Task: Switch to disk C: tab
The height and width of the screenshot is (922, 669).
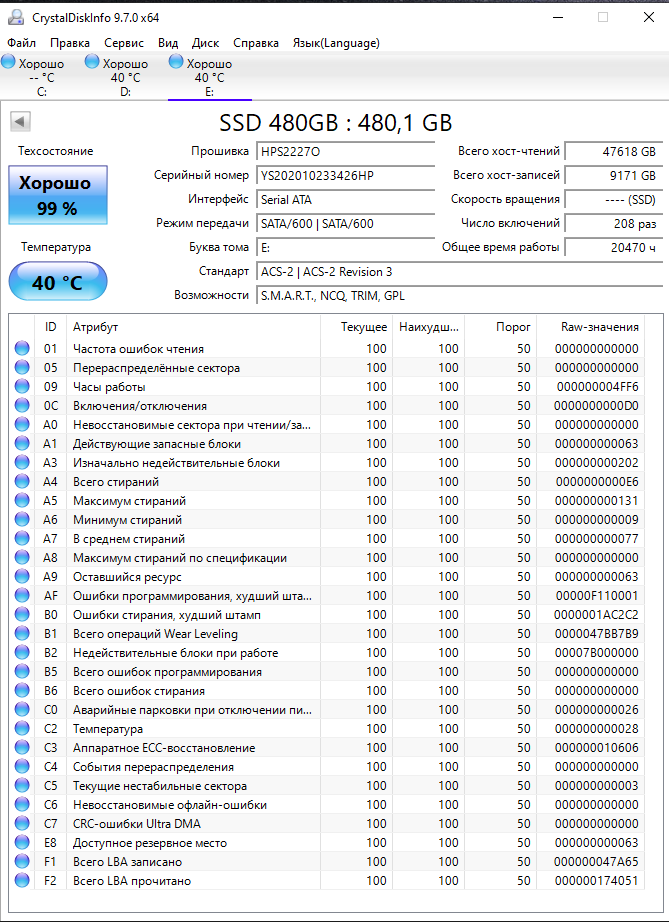Action: click(42, 76)
